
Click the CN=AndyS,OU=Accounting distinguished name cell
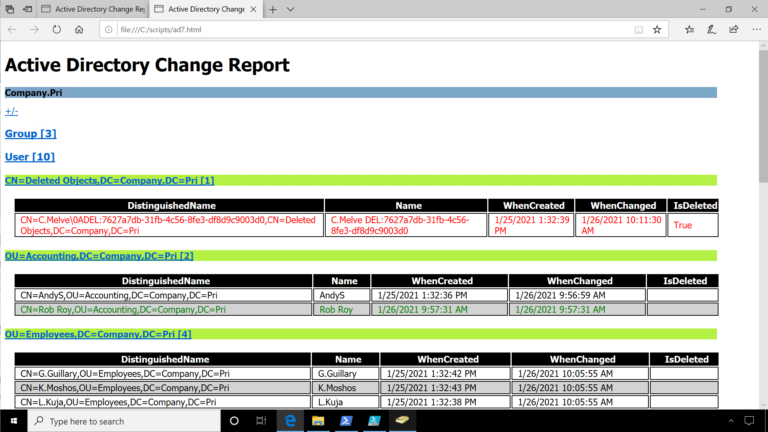[164, 295]
